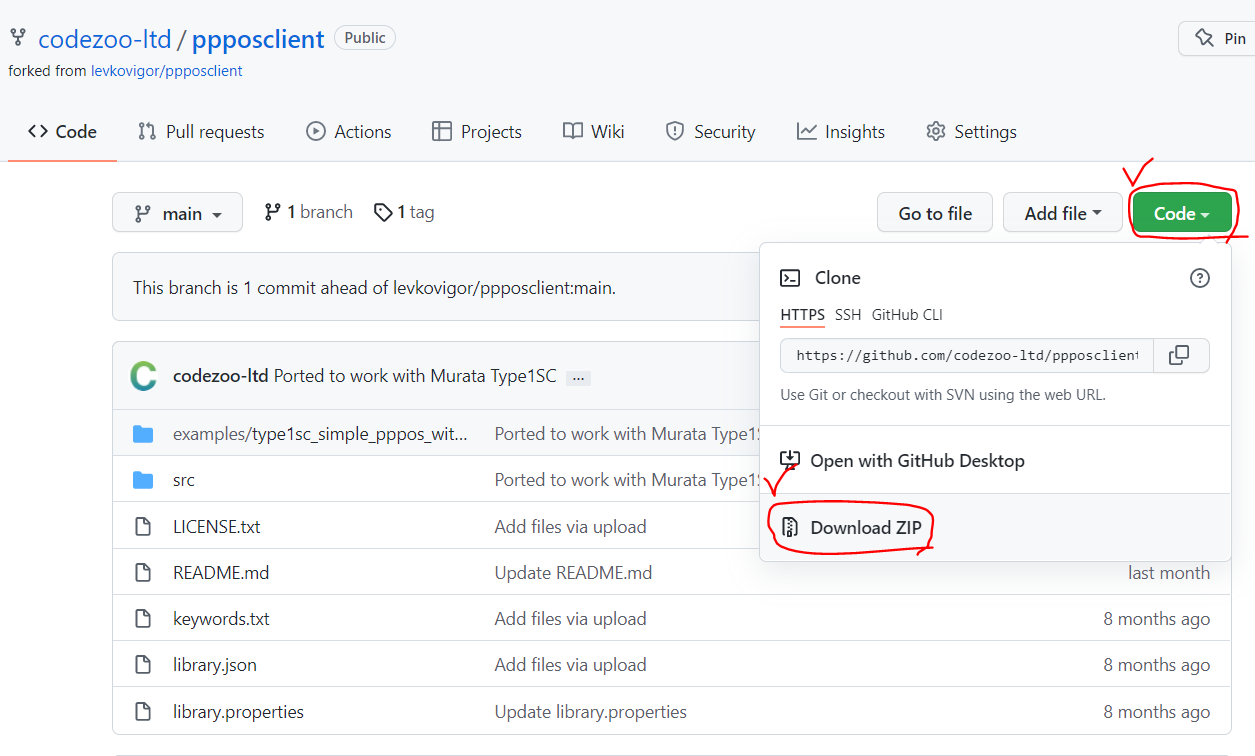Open the Actions tab
The width and height of the screenshot is (1255, 756).
(349, 132)
